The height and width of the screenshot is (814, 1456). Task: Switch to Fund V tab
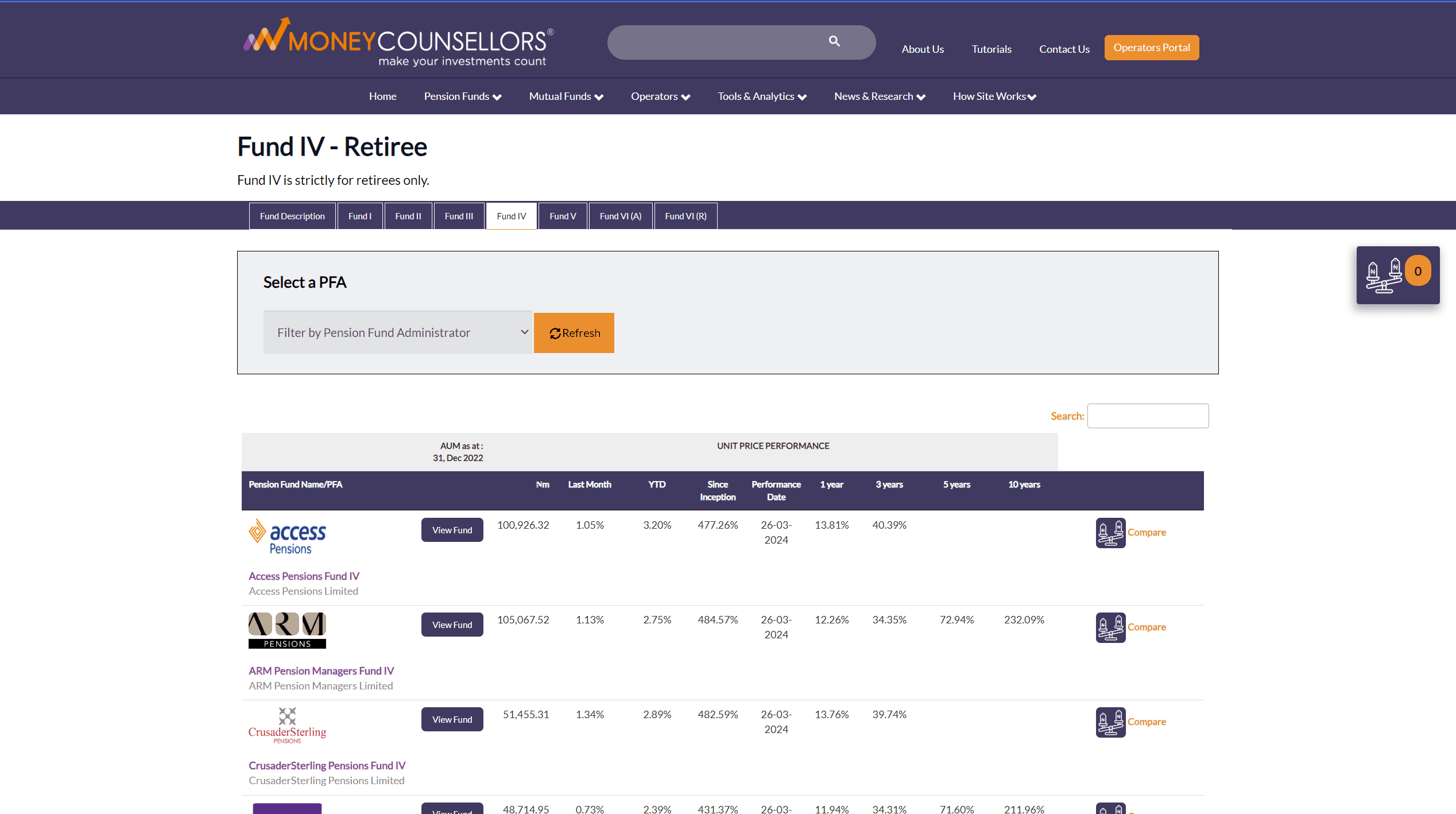coord(563,216)
